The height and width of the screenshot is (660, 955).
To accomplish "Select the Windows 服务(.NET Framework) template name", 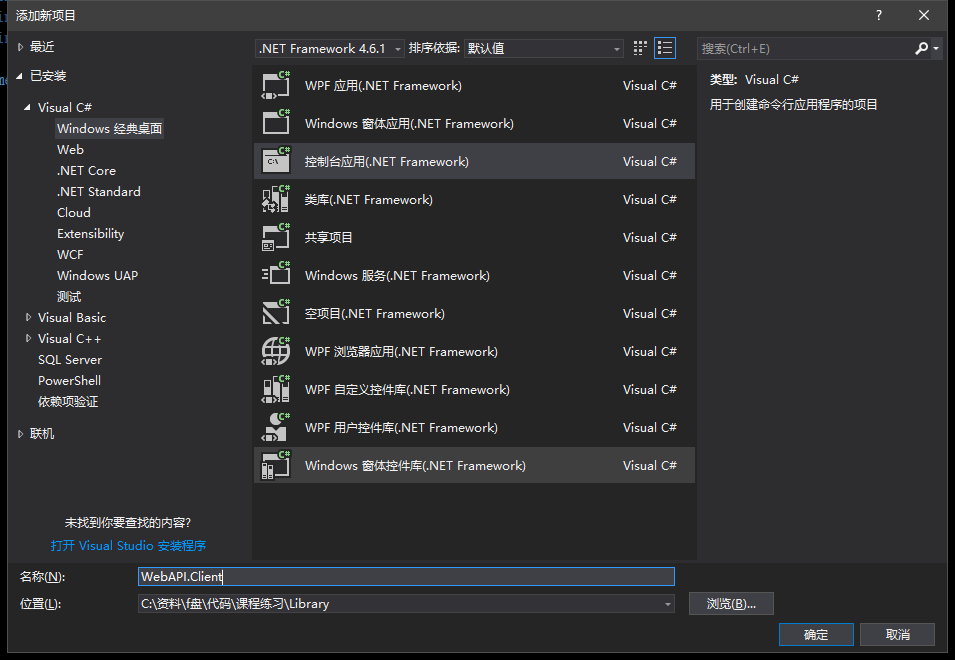I will coord(397,276).
